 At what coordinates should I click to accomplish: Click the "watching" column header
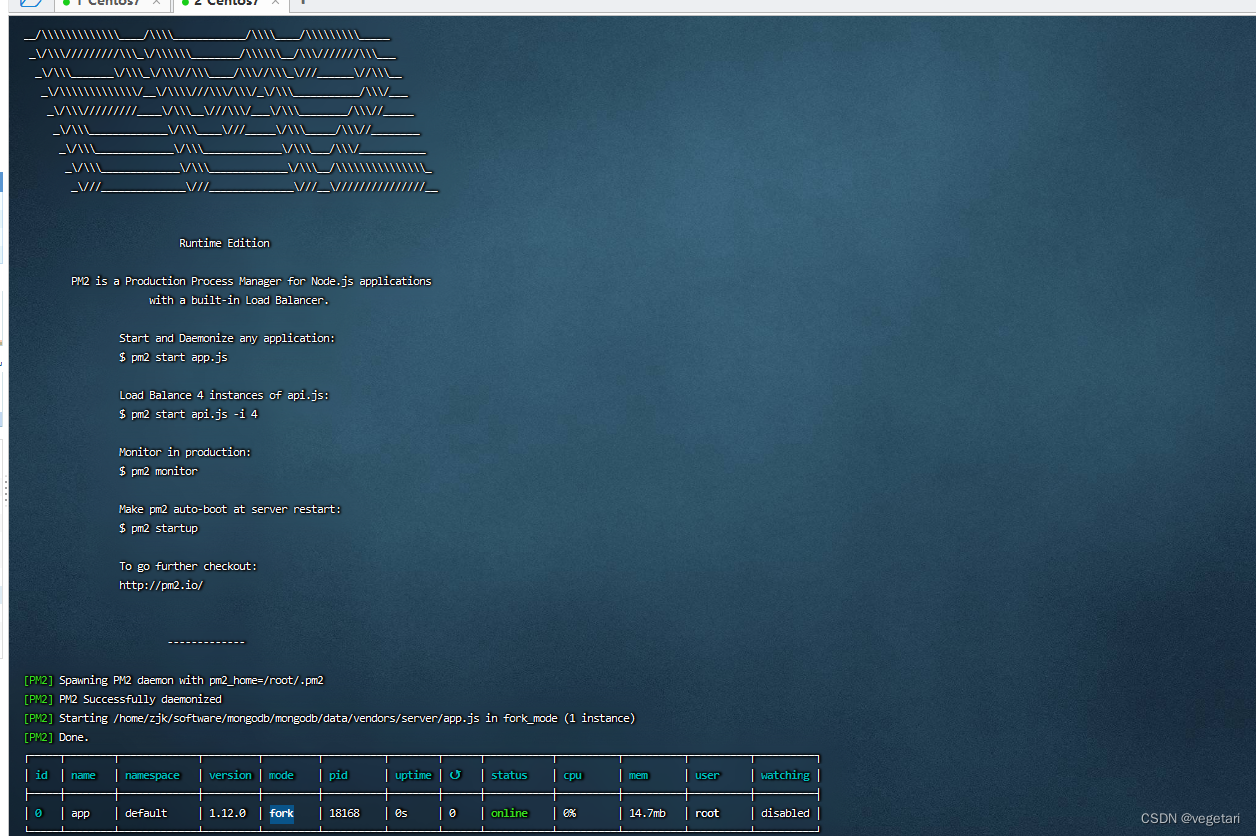click(785, 775)
